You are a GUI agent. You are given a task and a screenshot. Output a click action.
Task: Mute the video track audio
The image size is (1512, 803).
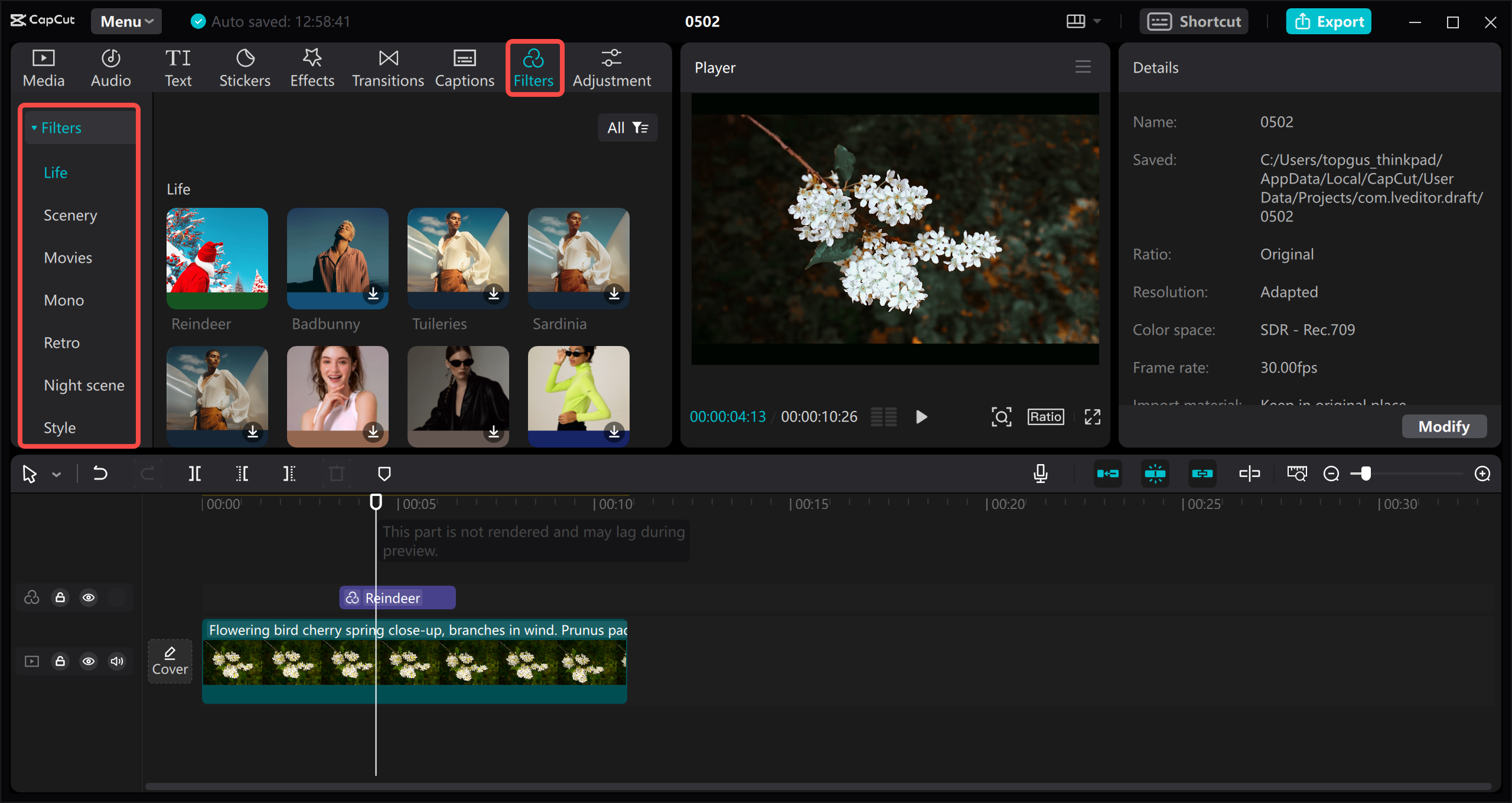pos(116,661)
